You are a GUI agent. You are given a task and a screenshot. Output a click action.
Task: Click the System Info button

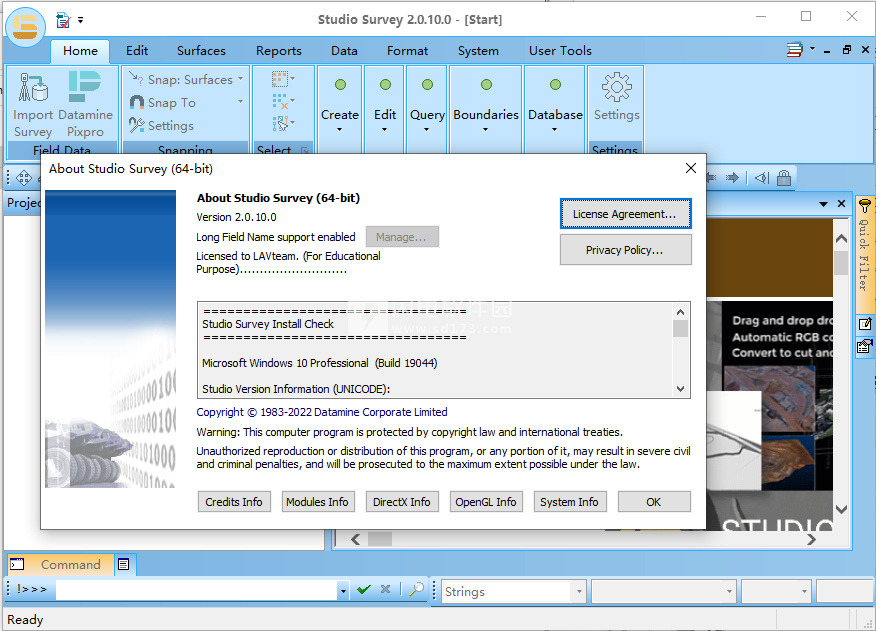(x=569, y=501)
